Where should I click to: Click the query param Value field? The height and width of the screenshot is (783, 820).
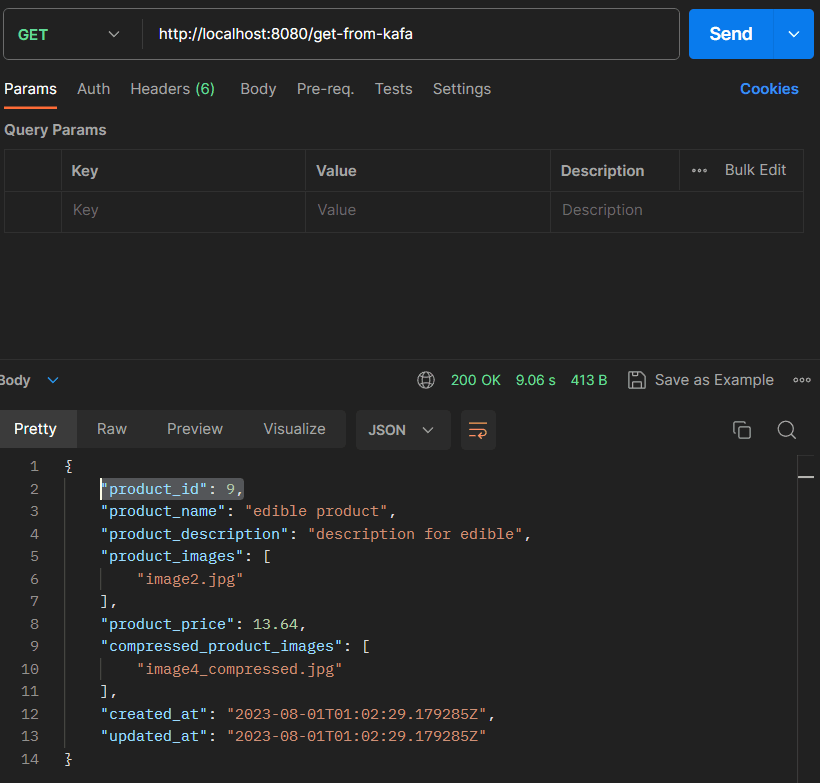[x=428, y=210]
